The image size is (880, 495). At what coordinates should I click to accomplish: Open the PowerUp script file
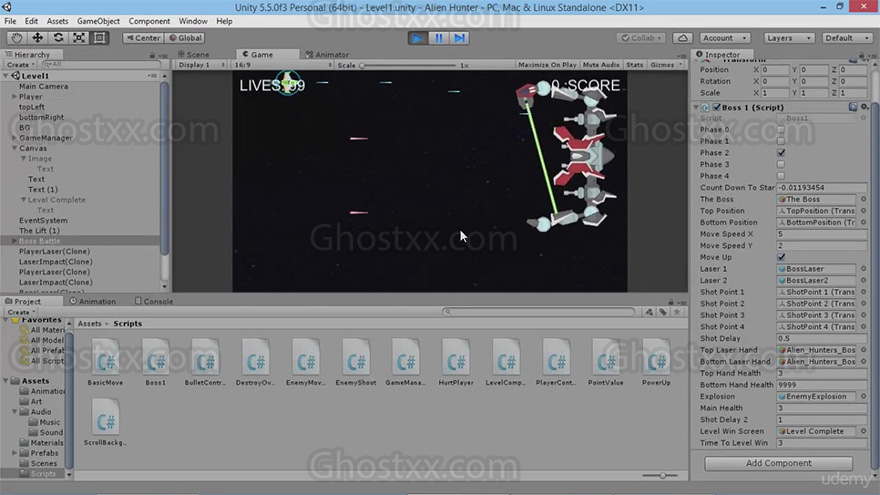point(656,362)
